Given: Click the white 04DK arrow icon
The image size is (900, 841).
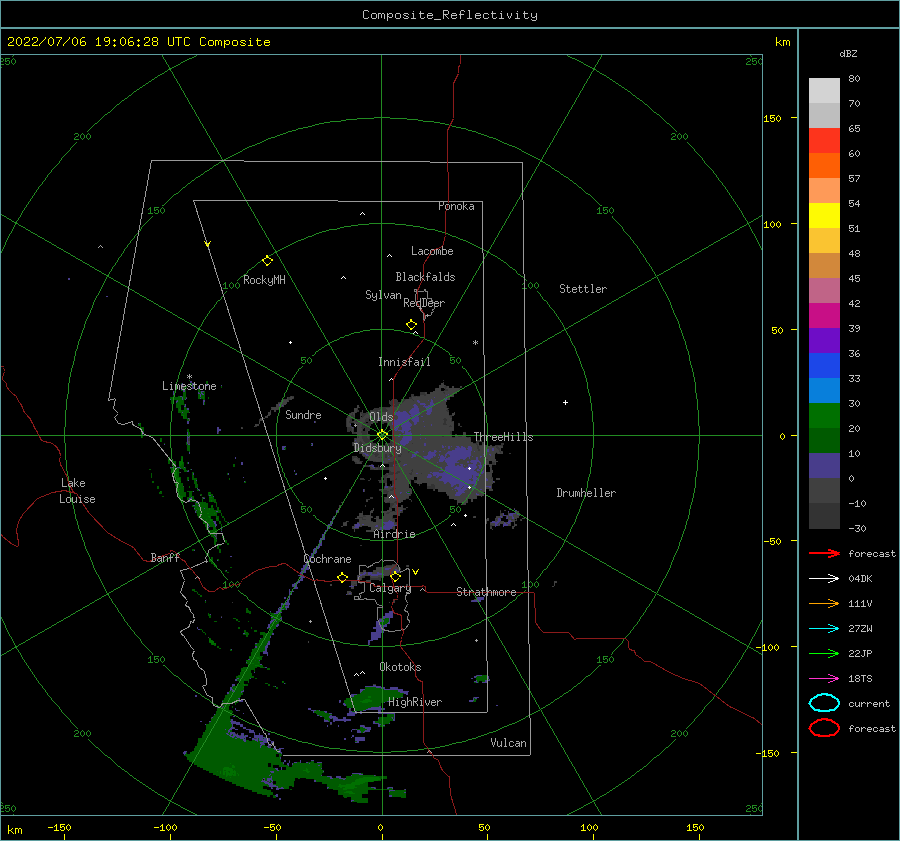Looking at the screenshot, I should (824, 578).
